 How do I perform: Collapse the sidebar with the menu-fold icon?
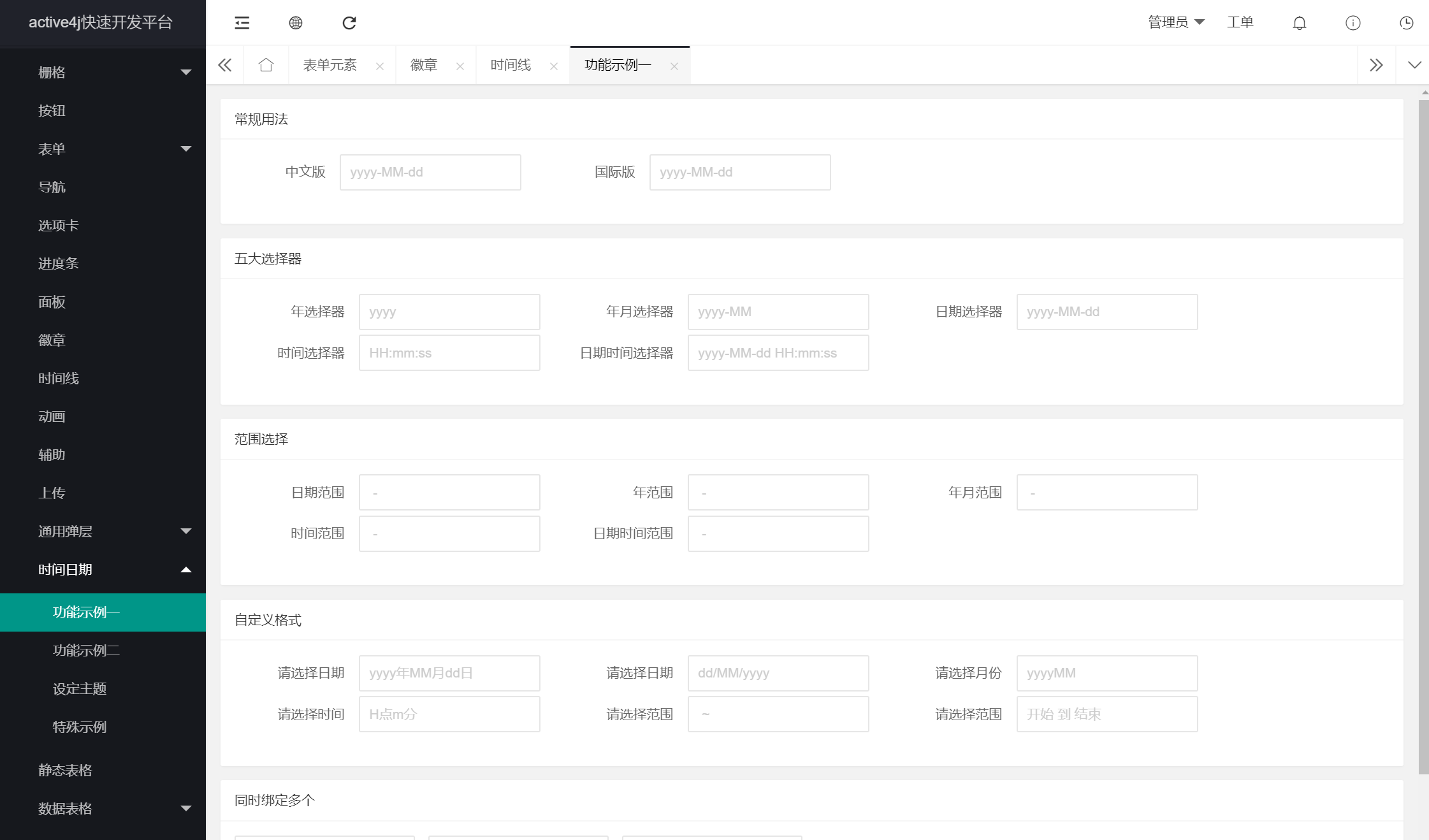pos(242,23)
